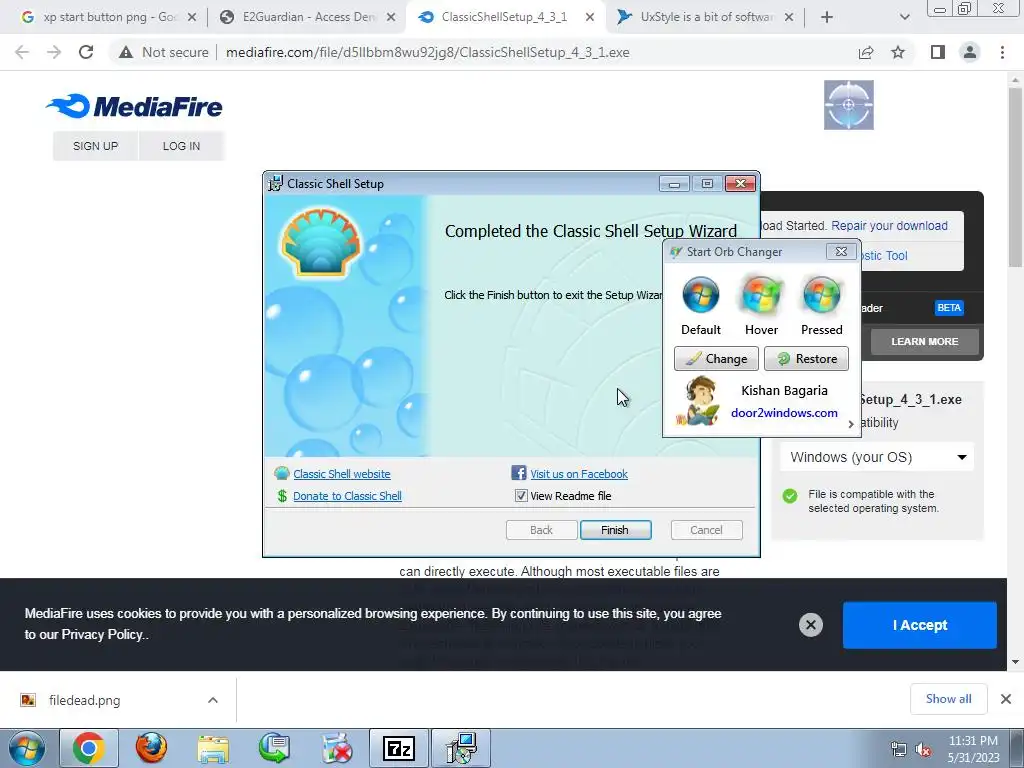This screenshot has height=768, width=1024.
Task: Expand filedead.png download options chevron
Action: tap(213, 700)
